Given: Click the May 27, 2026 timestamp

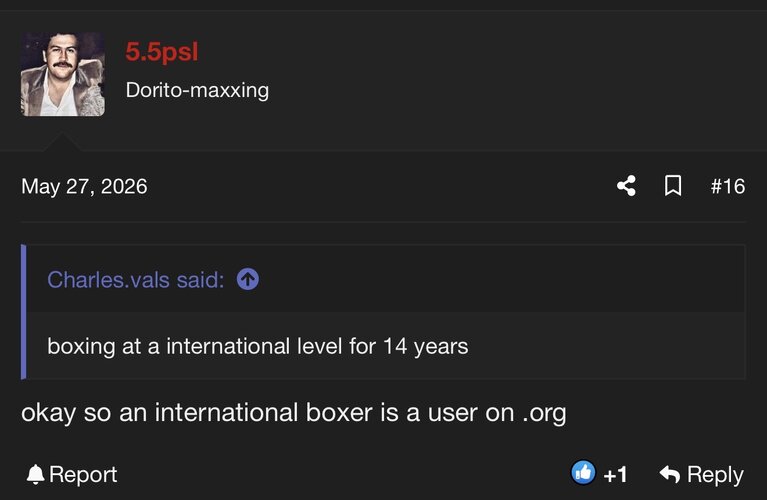Looking at the screenshot, I should pyautogui.click(x=84, y=186).
